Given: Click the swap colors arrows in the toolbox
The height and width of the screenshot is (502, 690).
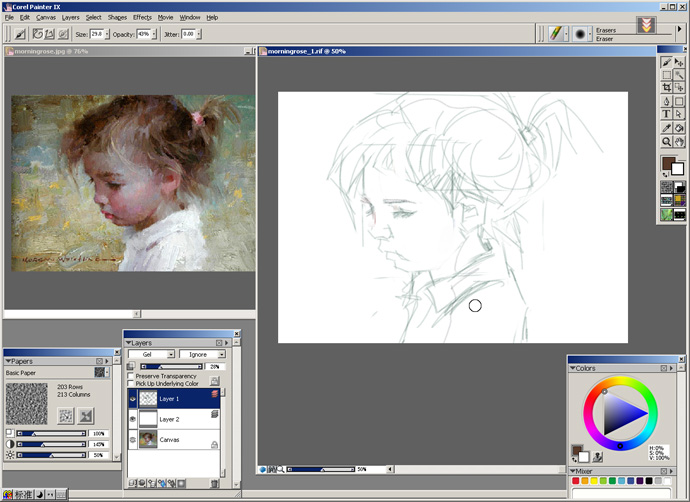Looking at the screenshot, I should 665,175.
